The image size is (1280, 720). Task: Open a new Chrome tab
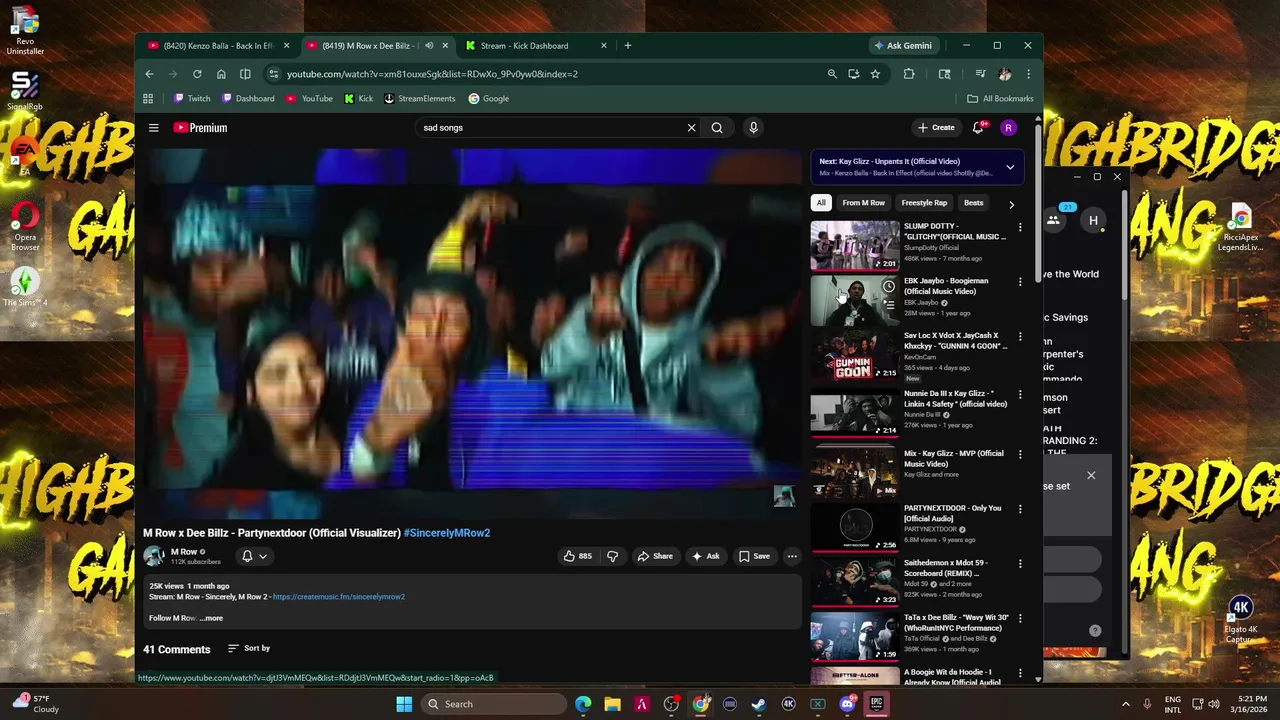point(628,46)
